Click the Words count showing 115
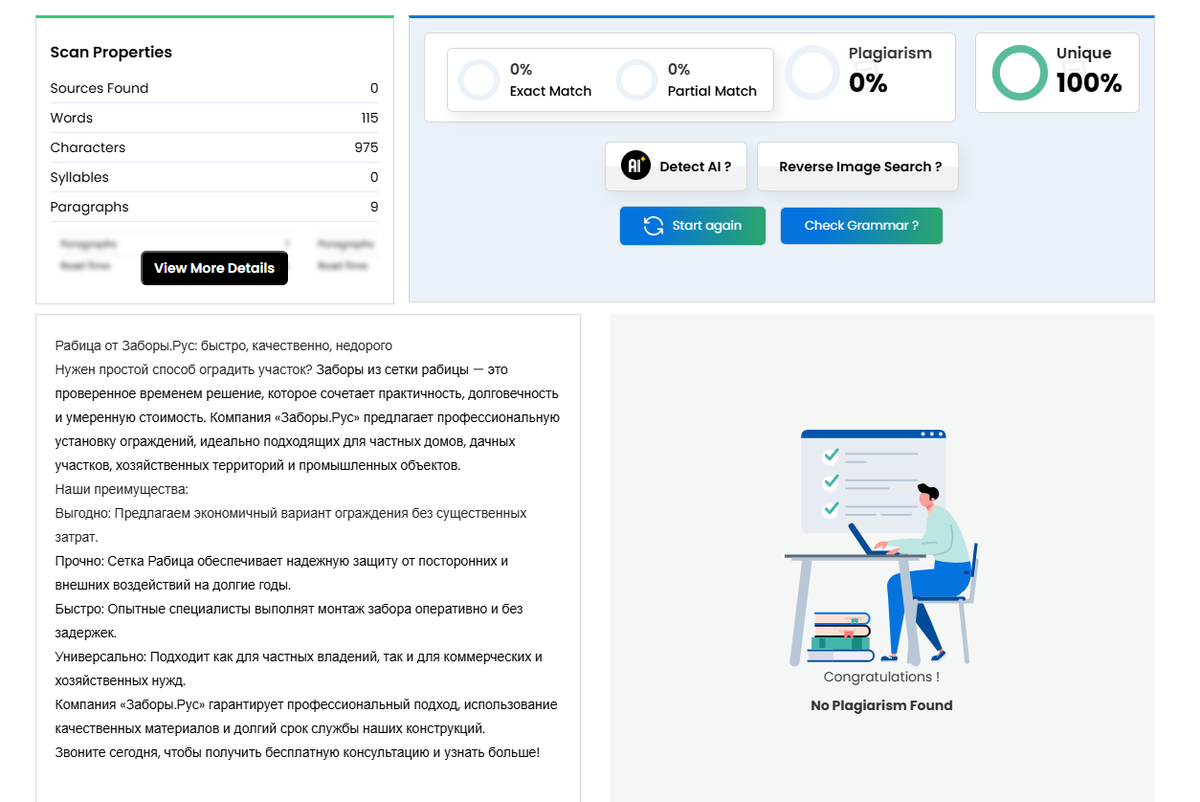The height and width of the screenshot is (802, 1200). pyautogui.click(x=214, y=117)
